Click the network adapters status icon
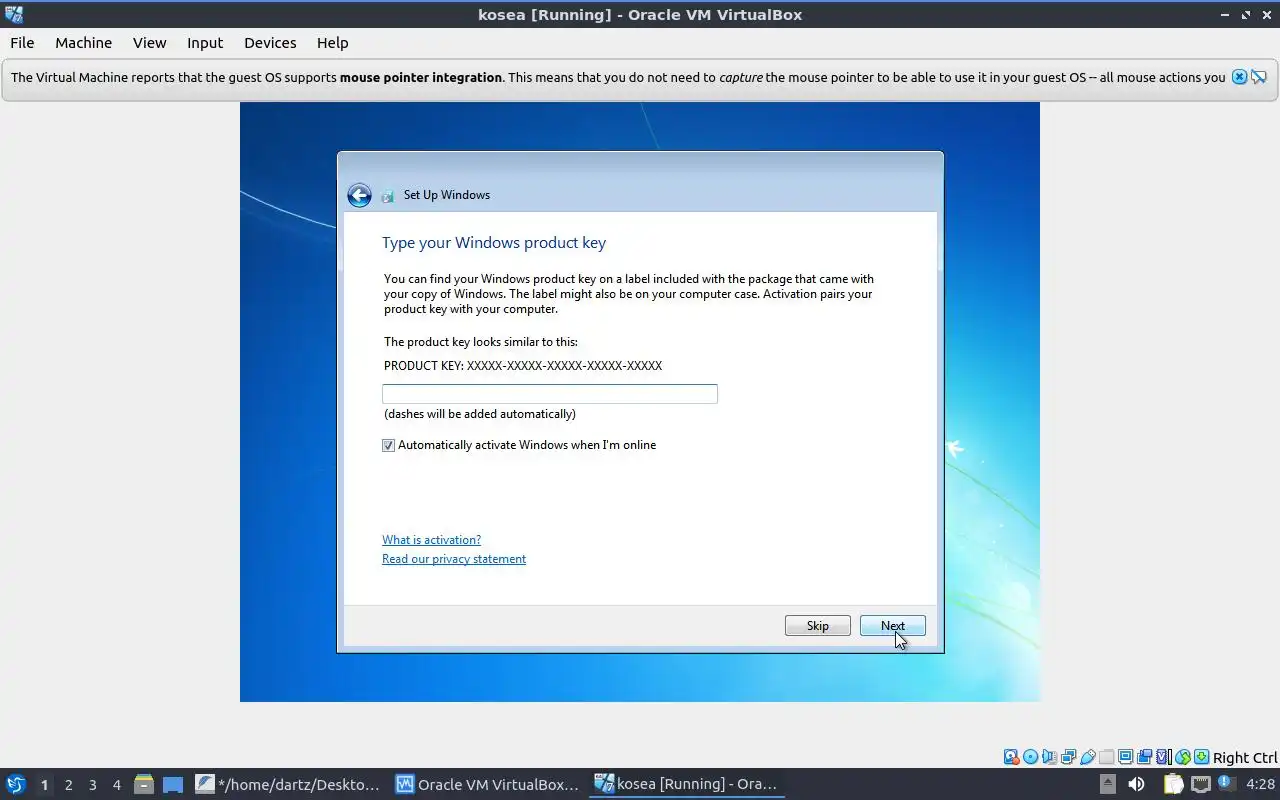Viewport: 1280px width, 800px height. click(1068, 757)
